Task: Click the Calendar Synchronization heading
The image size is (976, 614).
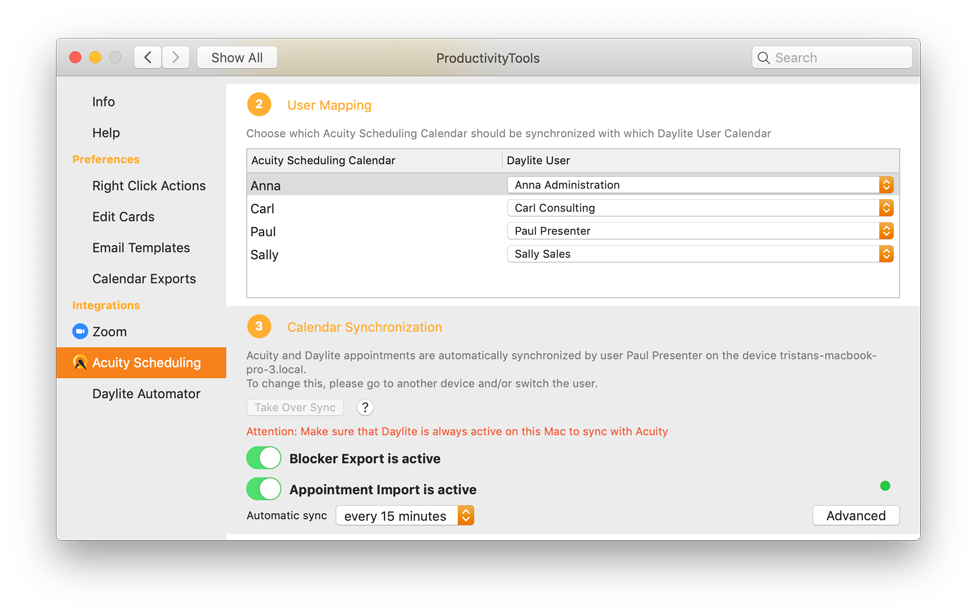Action: [364, 327]
